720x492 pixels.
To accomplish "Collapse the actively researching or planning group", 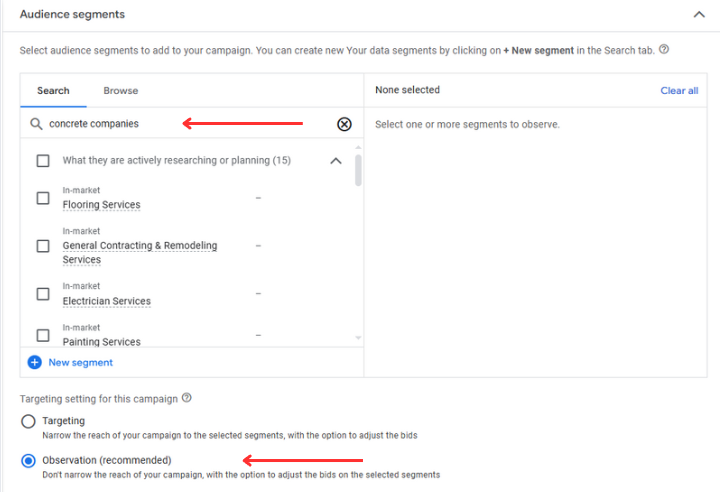I will [336, 161].
